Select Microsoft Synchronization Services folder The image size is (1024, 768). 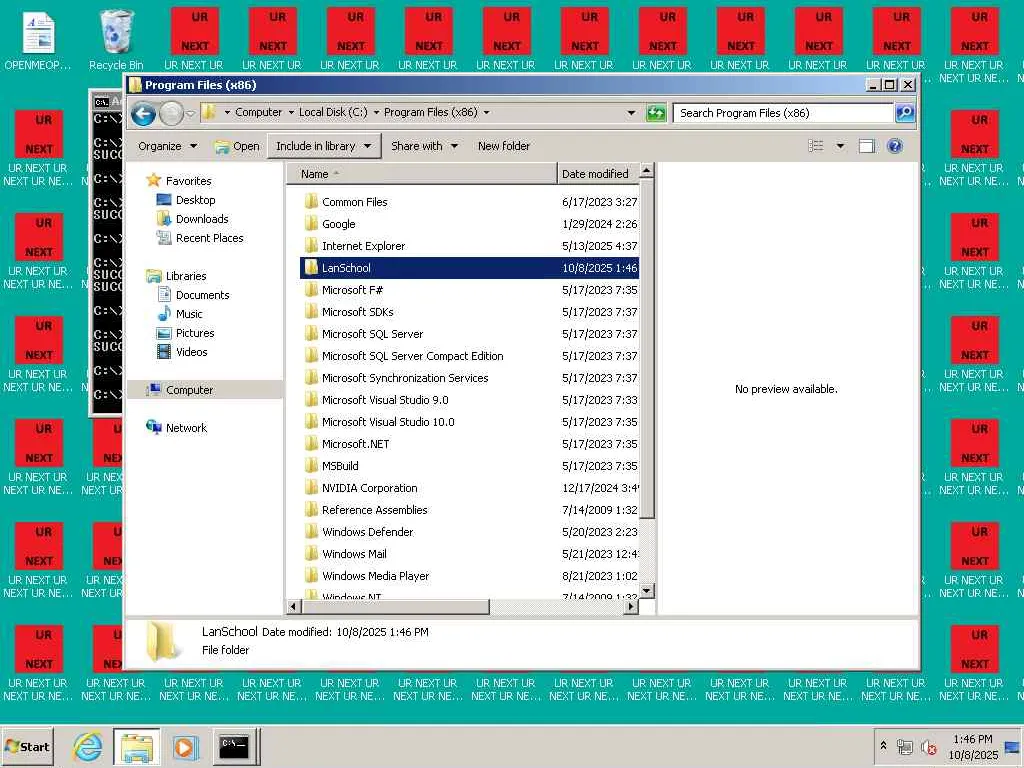405,377
